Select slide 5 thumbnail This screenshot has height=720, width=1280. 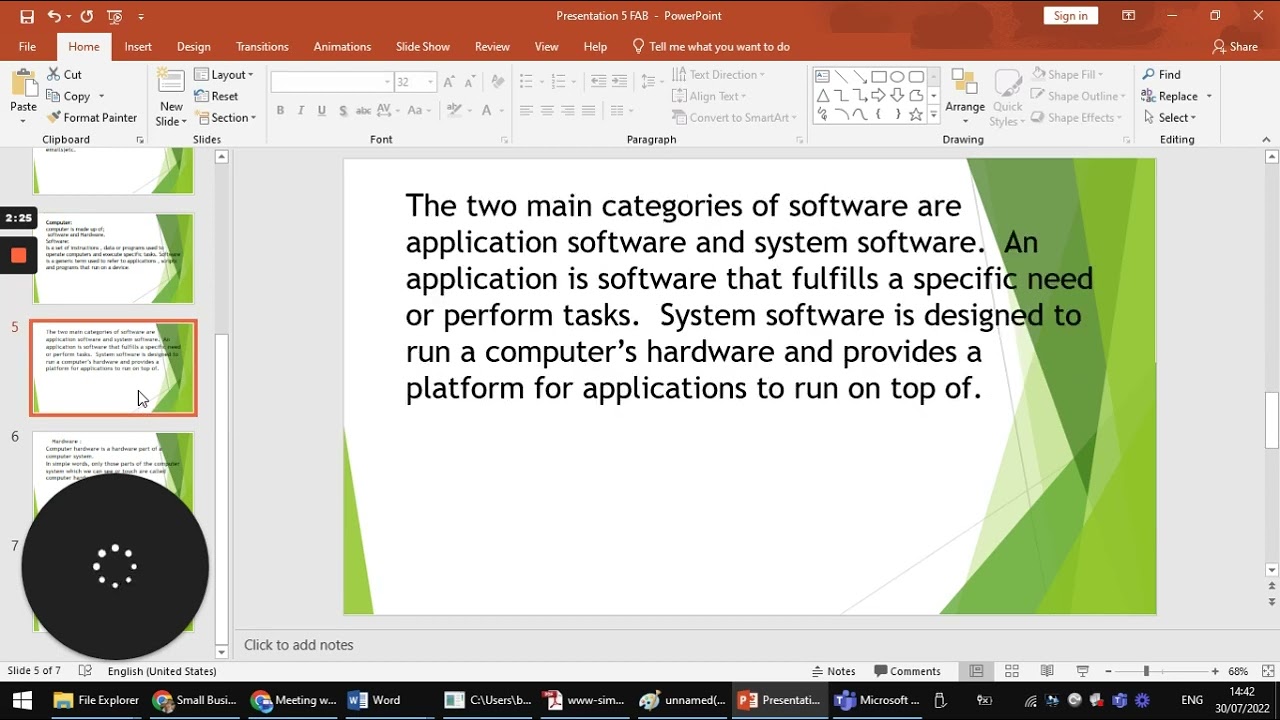[x=113, y=368]
